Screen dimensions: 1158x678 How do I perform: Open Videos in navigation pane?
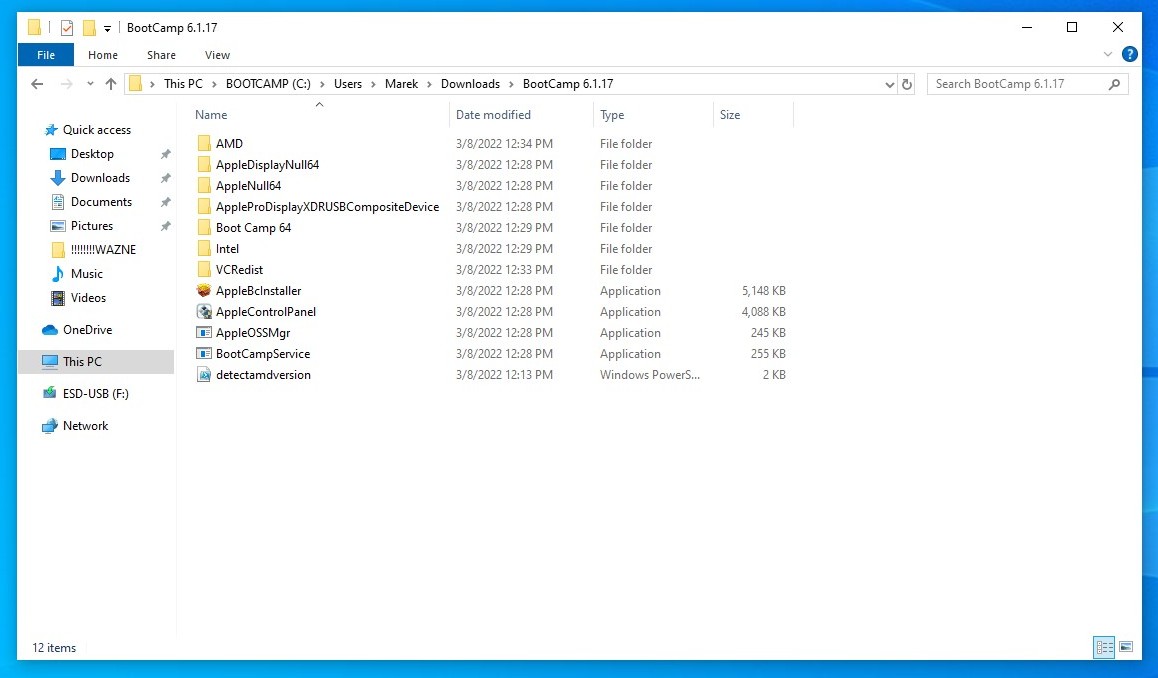click(88, 298)
